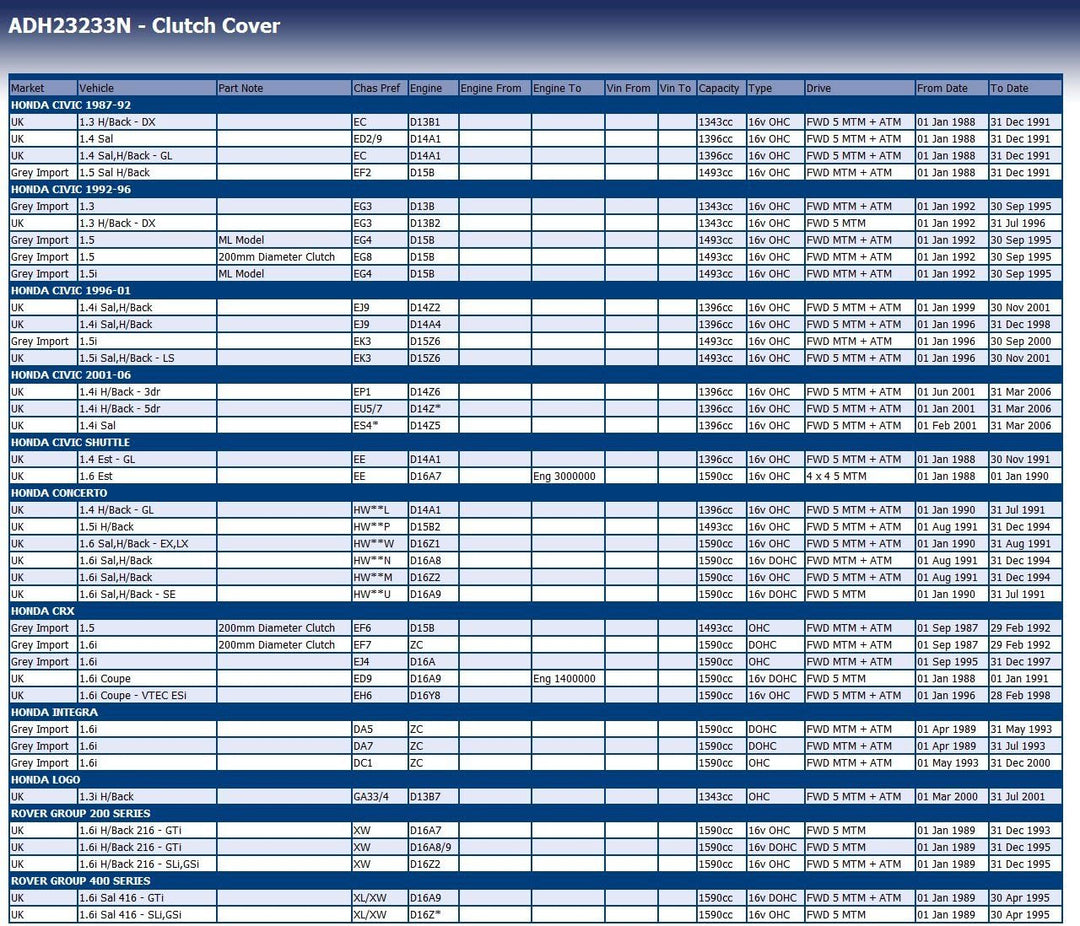Click the 'EF7' chassis prefix cell
The width and height of the screenshot is (1080, 926).
(380, 646)
